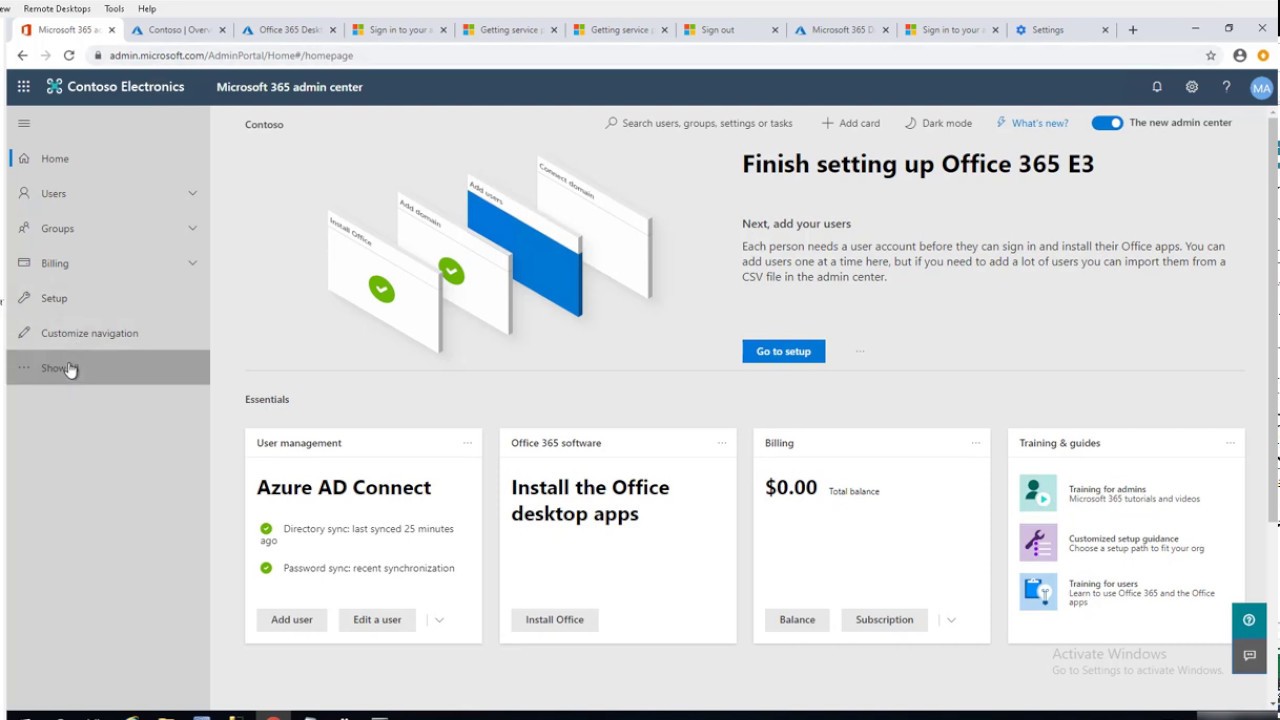Screen dimensions: 1280x720
Task: Click Add card
Action: coord(851,123)
